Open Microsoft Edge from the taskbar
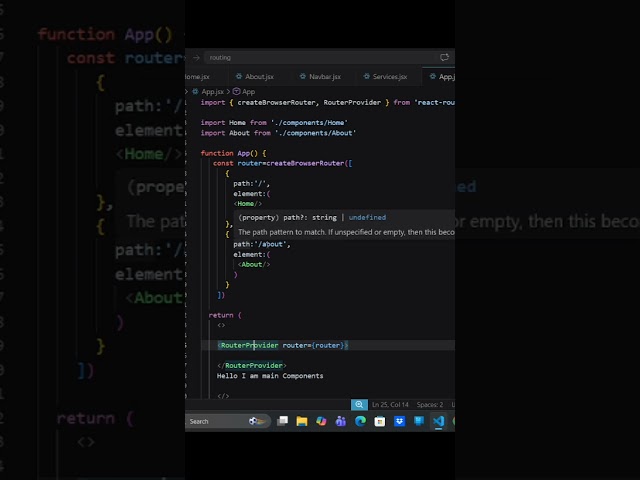 pos(360,421)
